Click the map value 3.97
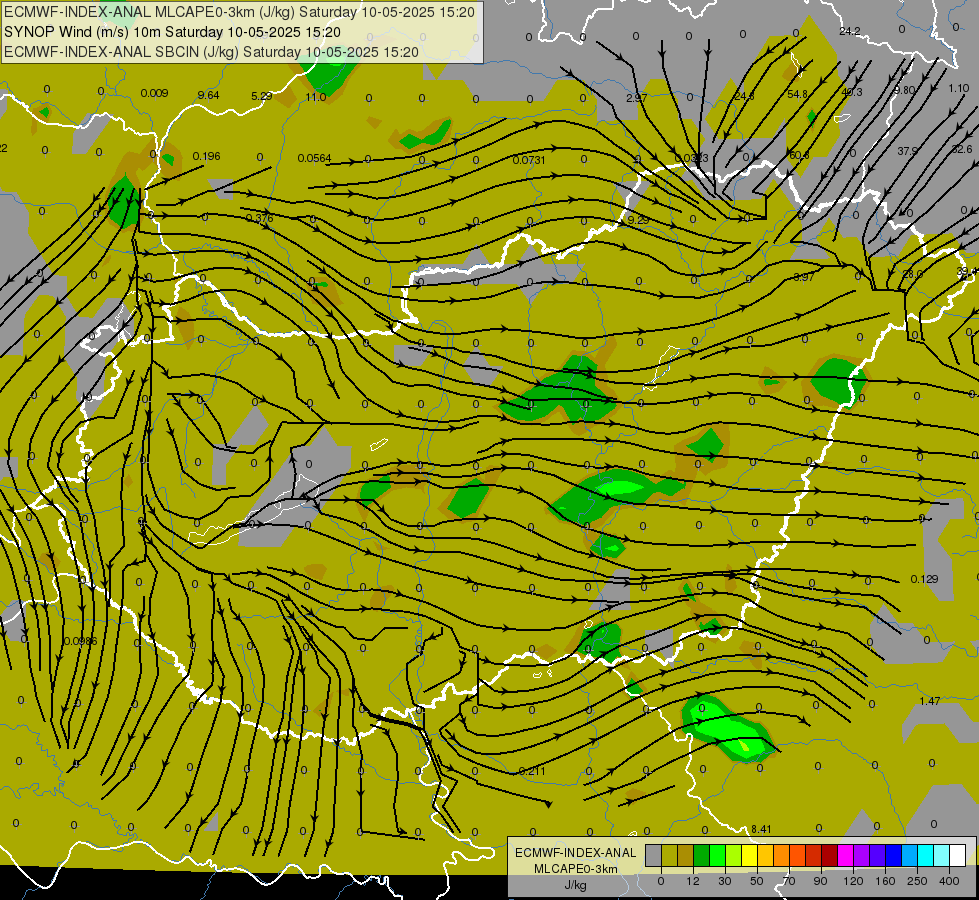 804,277
